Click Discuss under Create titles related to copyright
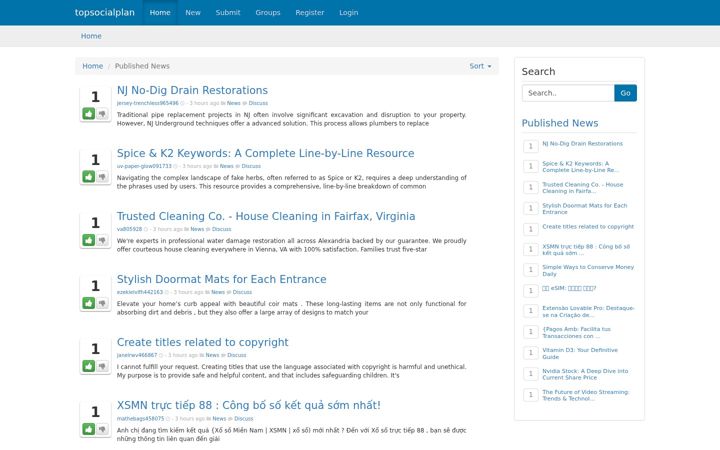720x450 pixels. (237, 355)
